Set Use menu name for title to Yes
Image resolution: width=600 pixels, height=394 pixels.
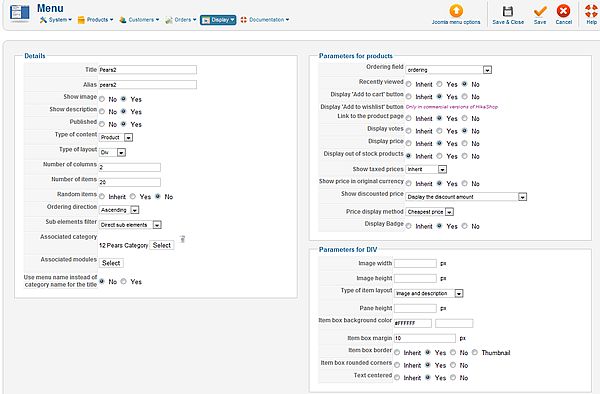[124, 282]
